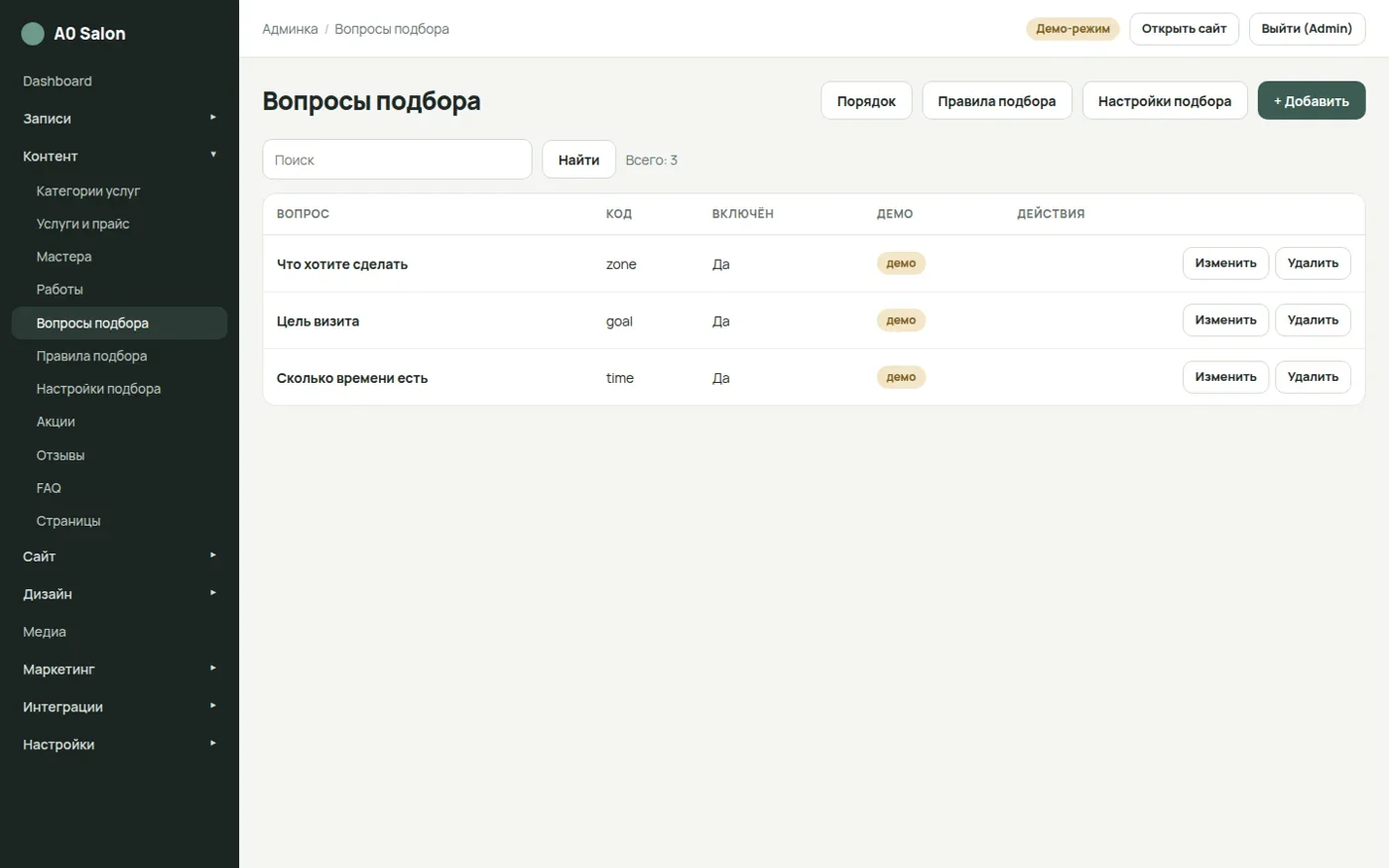Go to Отзывы in sidebar
This screenshot has width=1389, height=868.
click(119, 455)
